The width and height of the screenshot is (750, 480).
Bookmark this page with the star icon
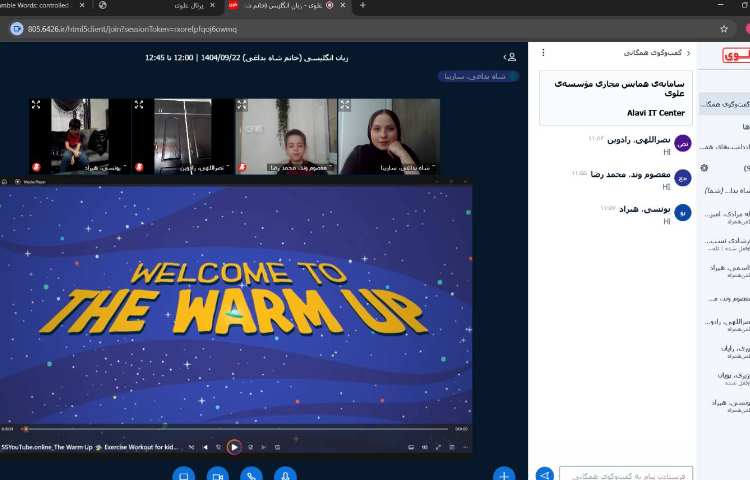(x=723, y=28)
